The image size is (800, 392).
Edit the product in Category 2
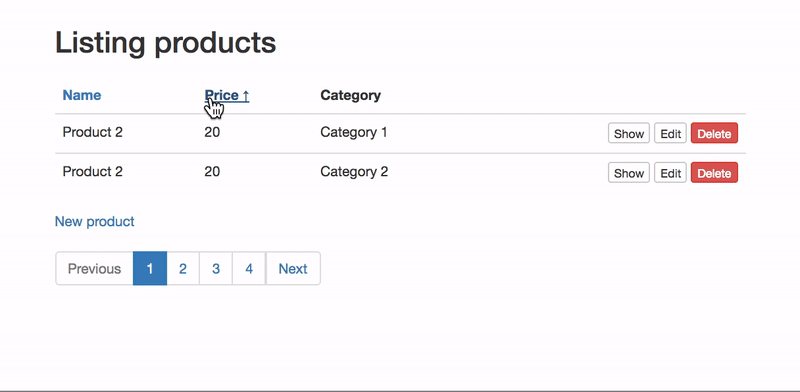tap(670, 173)
